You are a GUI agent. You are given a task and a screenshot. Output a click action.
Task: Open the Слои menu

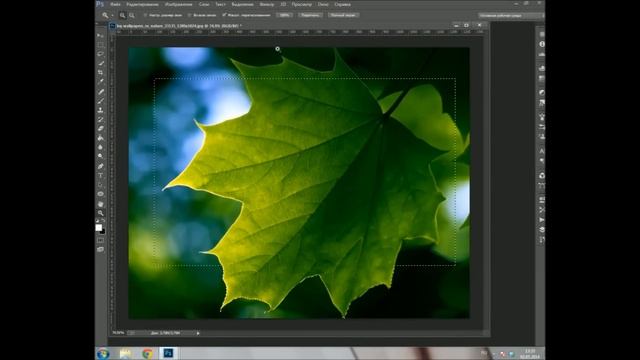tap(204, 4)
